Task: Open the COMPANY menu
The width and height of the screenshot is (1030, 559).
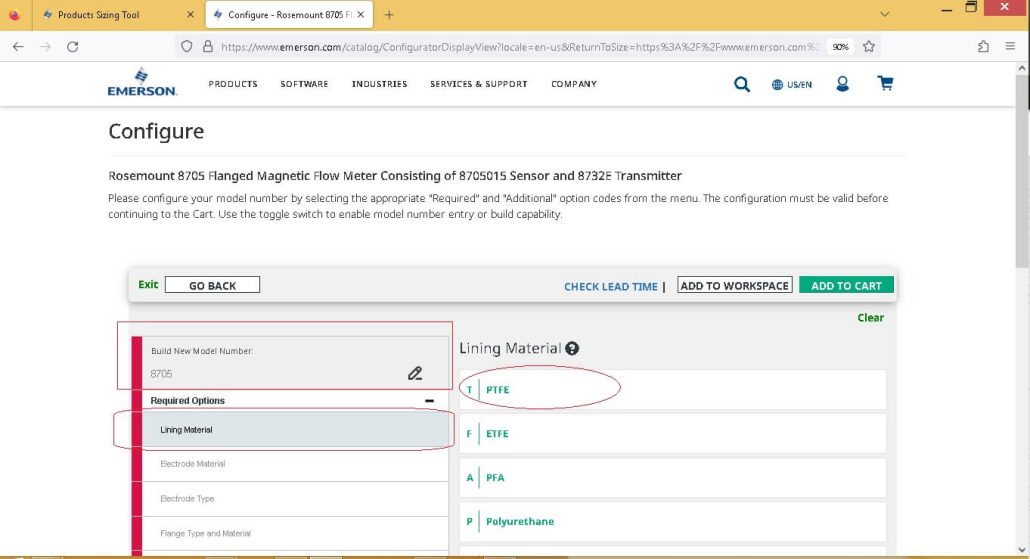Action: pos(574,84)
